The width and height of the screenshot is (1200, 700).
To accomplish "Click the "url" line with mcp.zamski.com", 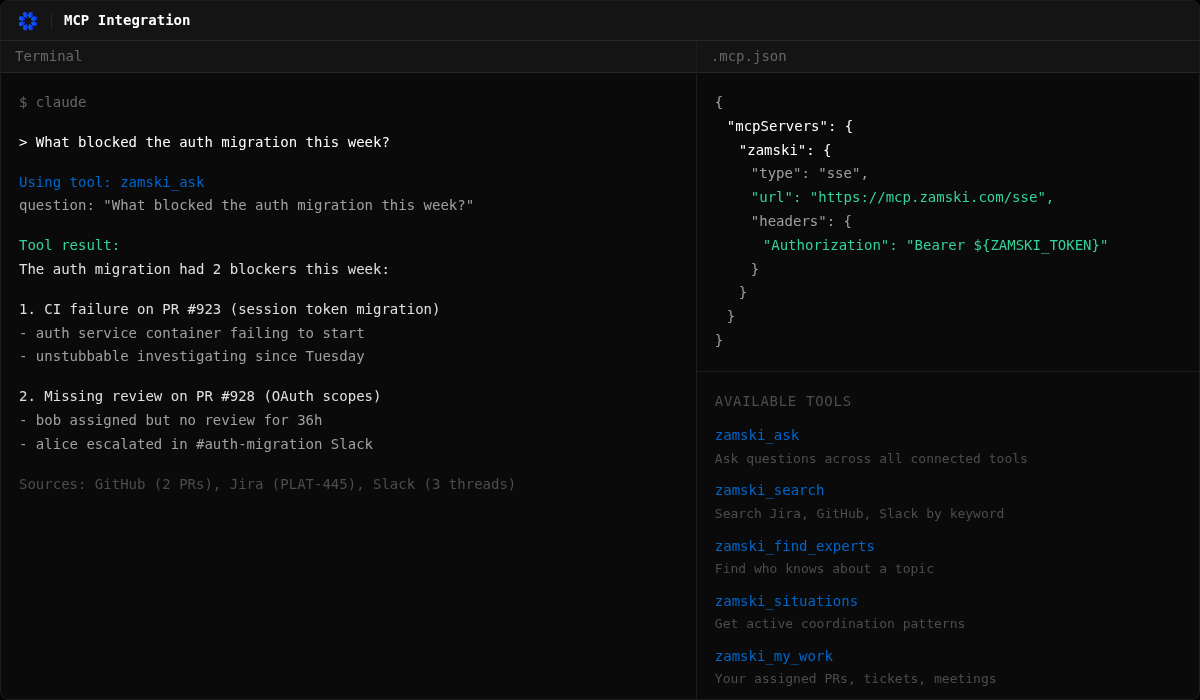I will (903, 197).
